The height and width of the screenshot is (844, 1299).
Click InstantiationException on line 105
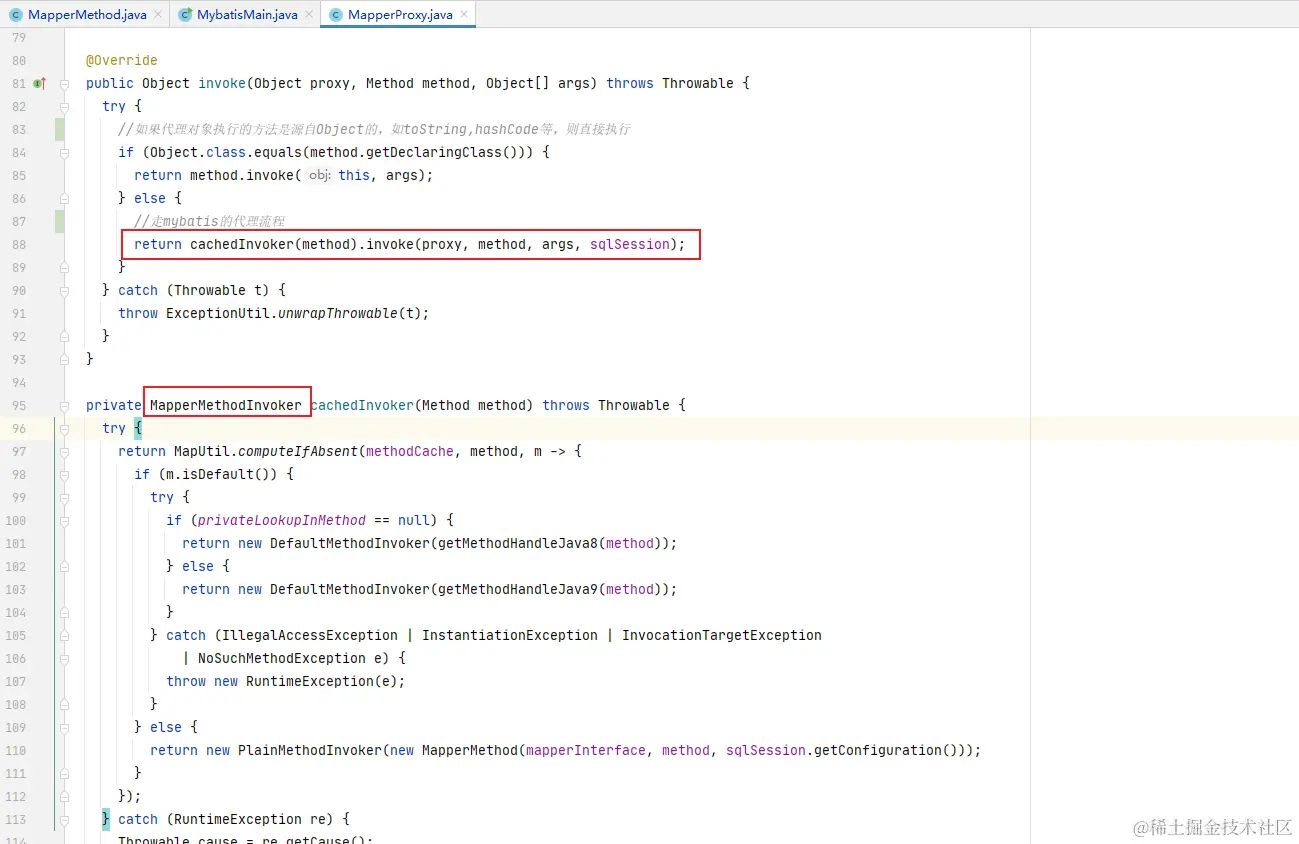510,635
